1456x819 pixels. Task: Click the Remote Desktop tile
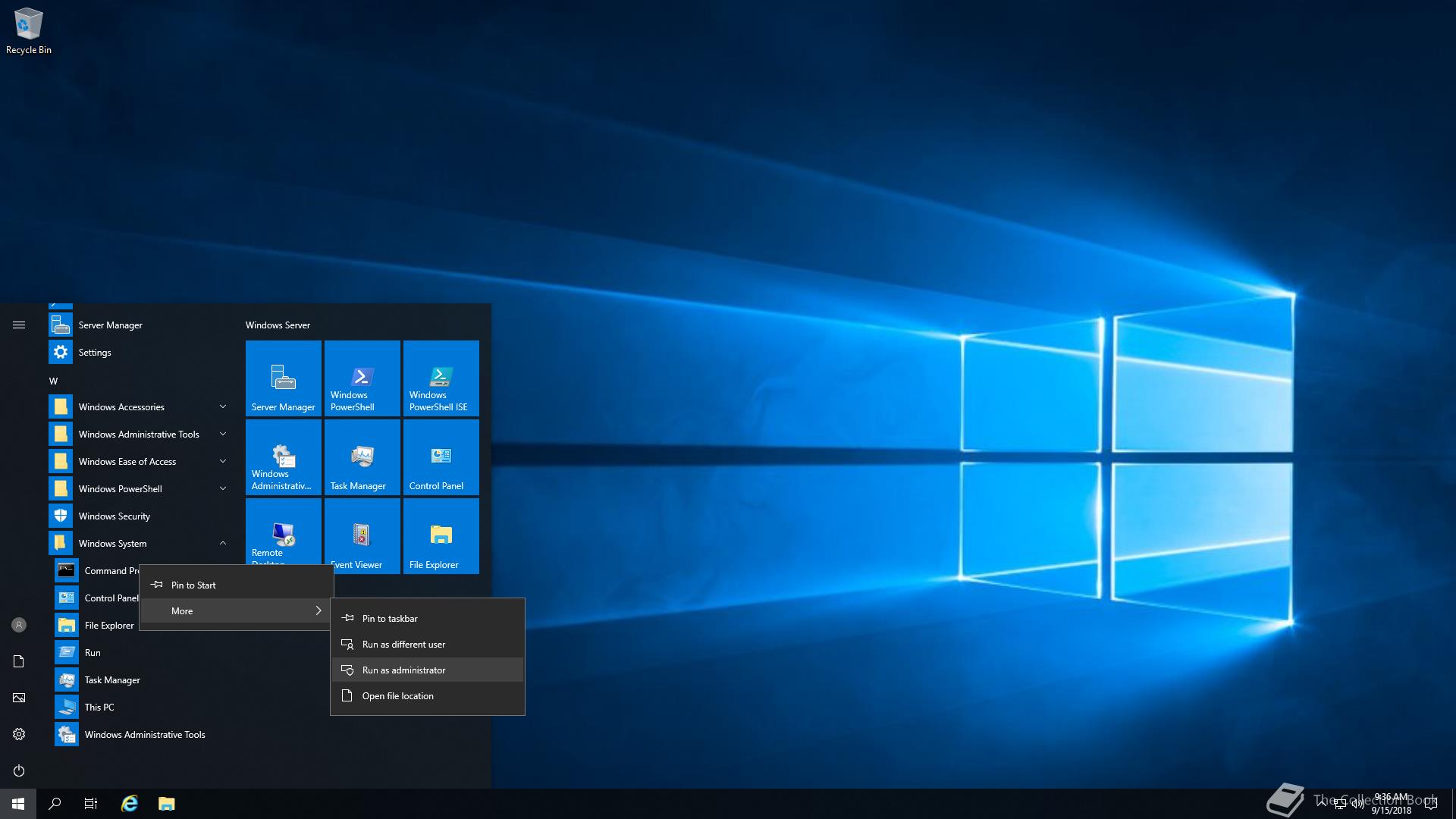pos(284,532)
